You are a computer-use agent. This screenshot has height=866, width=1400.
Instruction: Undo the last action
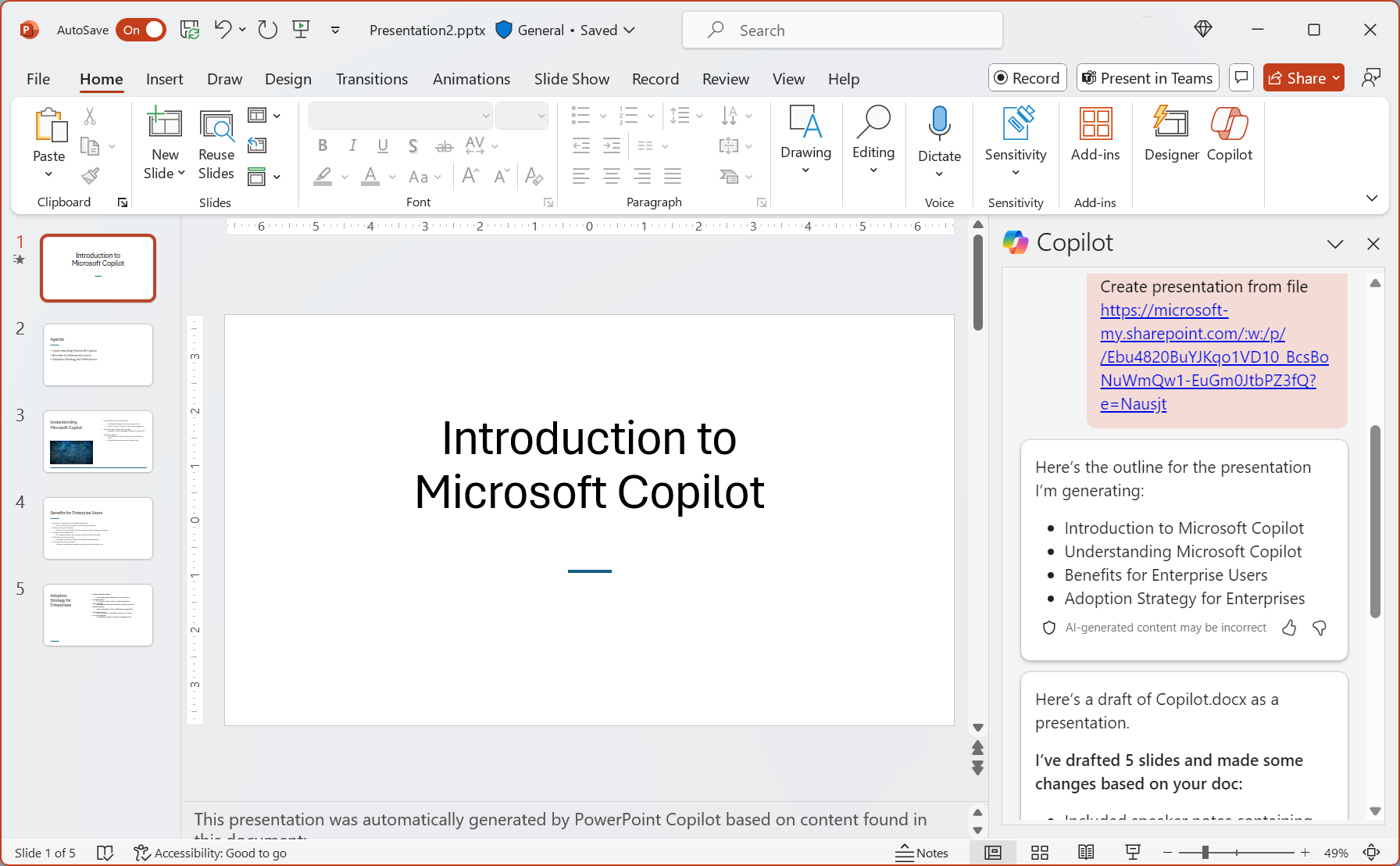click(x=223, y=30)
